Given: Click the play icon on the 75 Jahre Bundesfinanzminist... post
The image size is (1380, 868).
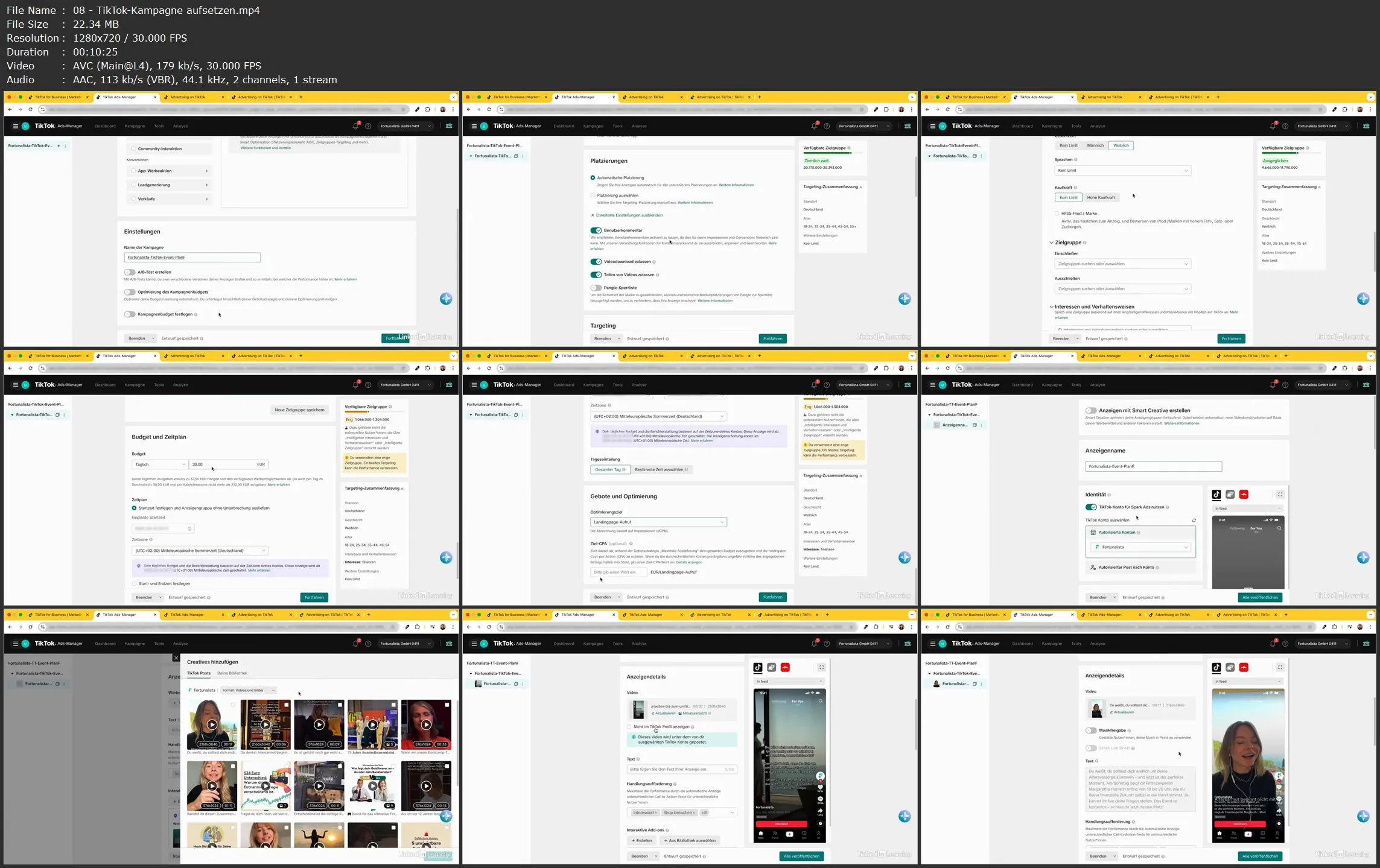Looking at the screenshot, I should click(372, 725).
